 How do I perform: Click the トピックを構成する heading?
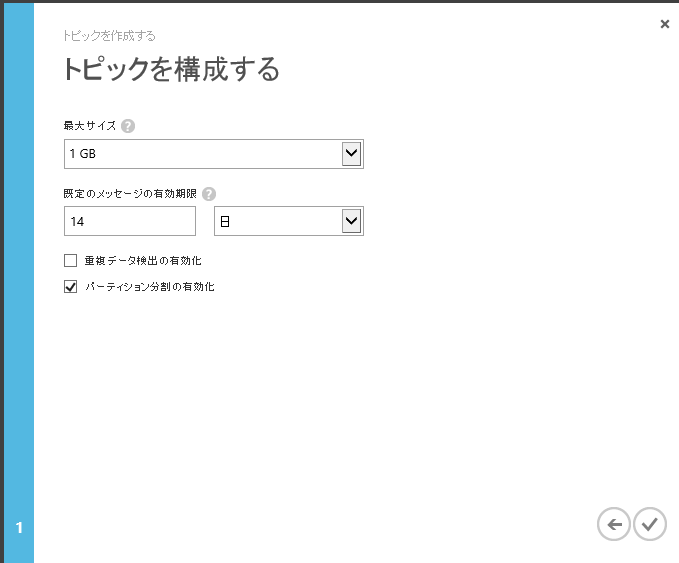click(x=170, y=70)
